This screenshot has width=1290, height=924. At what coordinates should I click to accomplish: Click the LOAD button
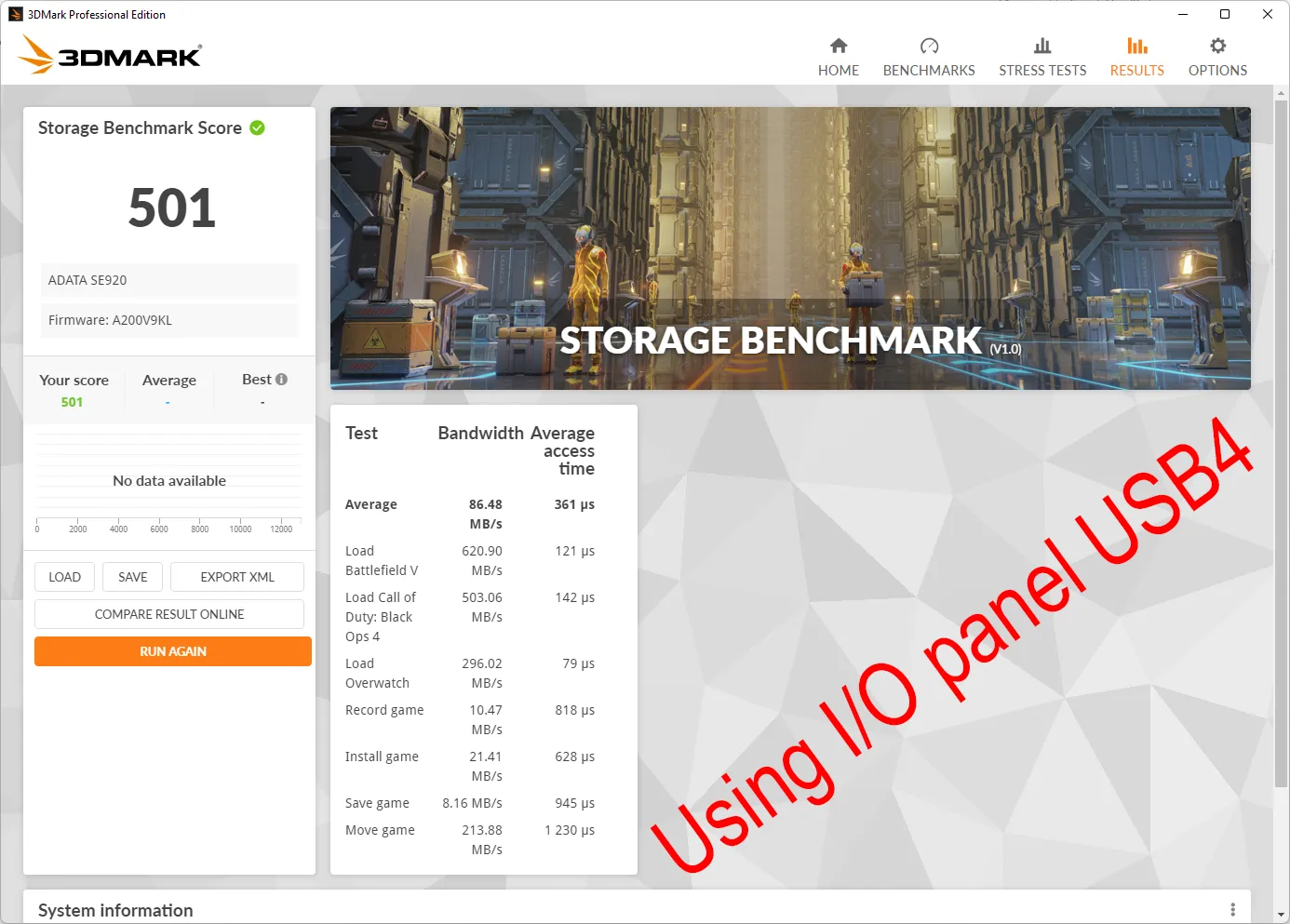pyautogui.click(x=64, y=577)
